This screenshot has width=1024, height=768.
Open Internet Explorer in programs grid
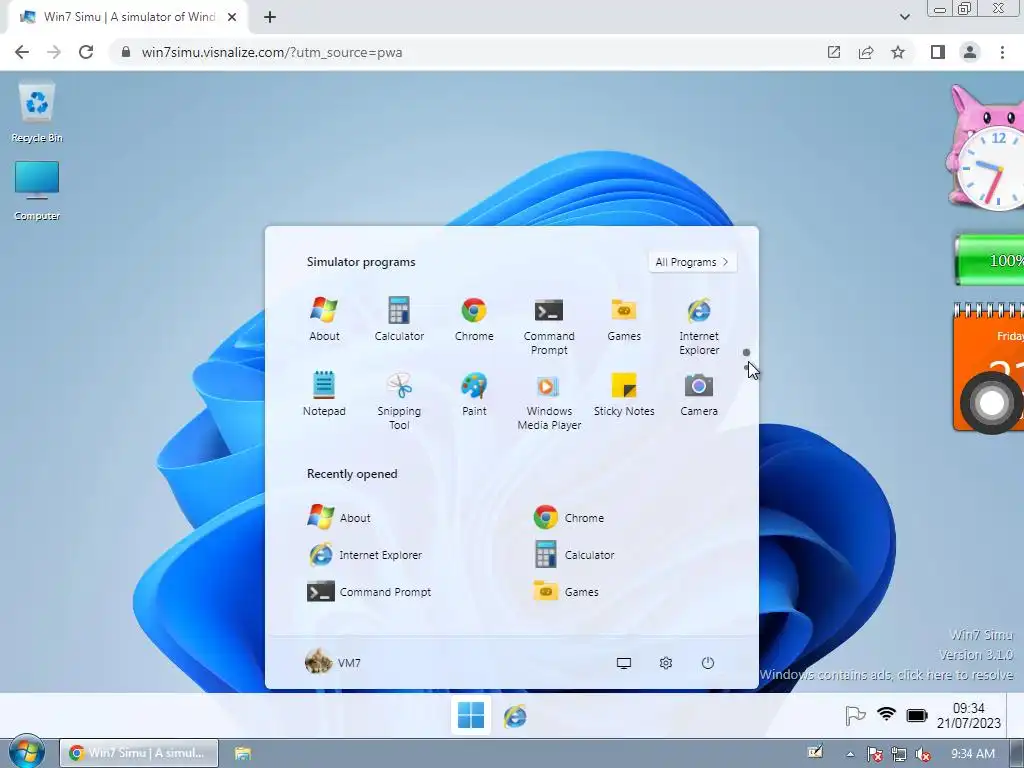699,326
